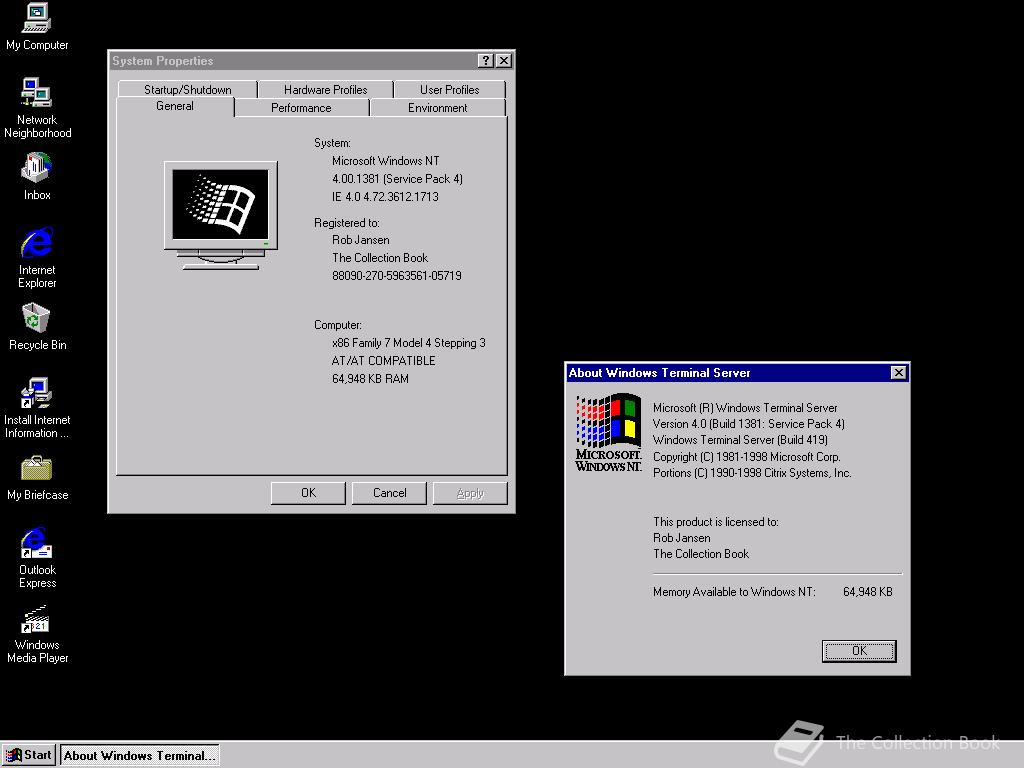Click 'Microsoft Windows NT' in System Properties
Screen dimensions: 1024x768
click(x=385, y=161)
